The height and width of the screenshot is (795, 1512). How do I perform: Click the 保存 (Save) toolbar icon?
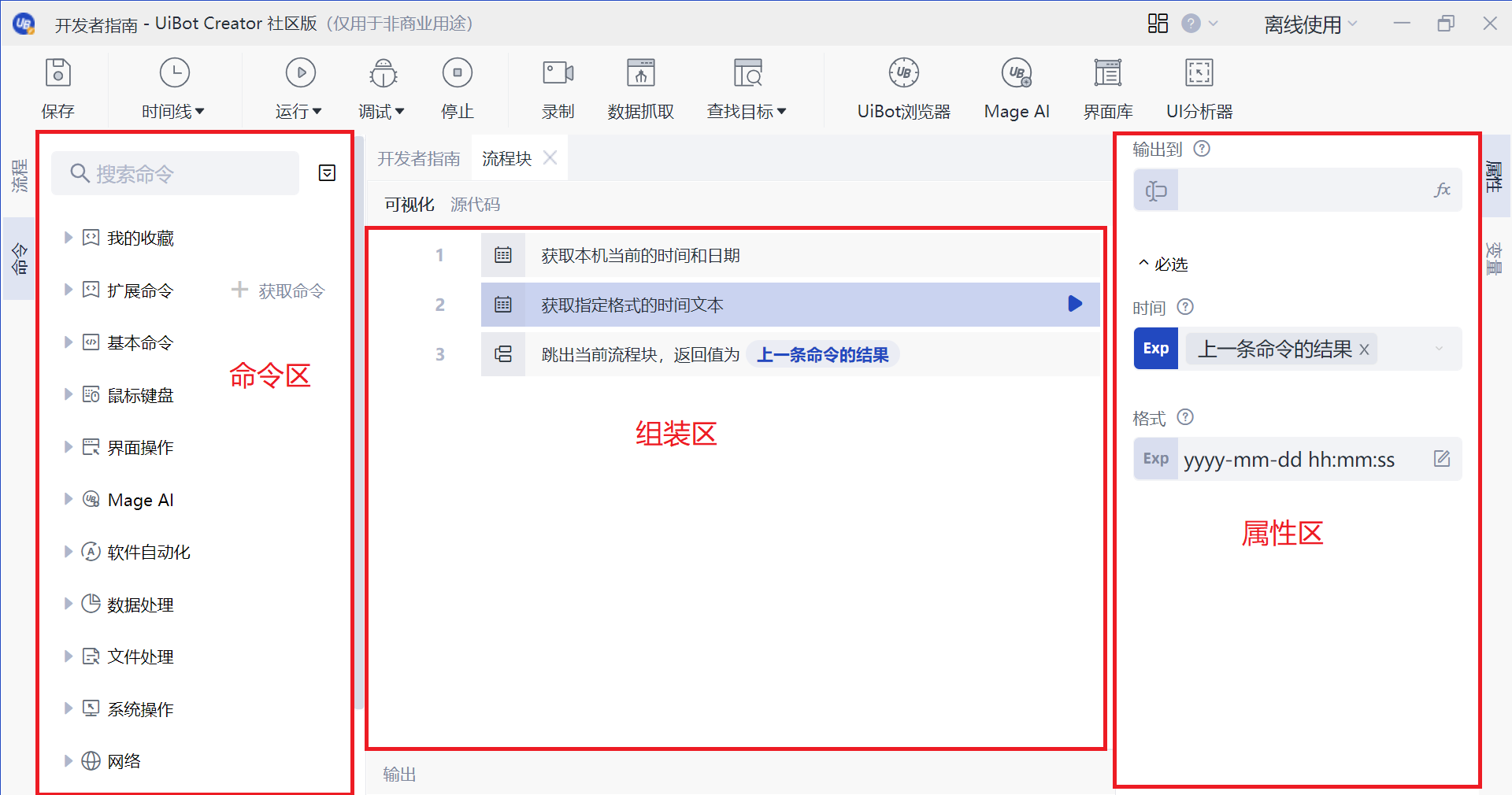pyautogui.click(x=58, y=73)
